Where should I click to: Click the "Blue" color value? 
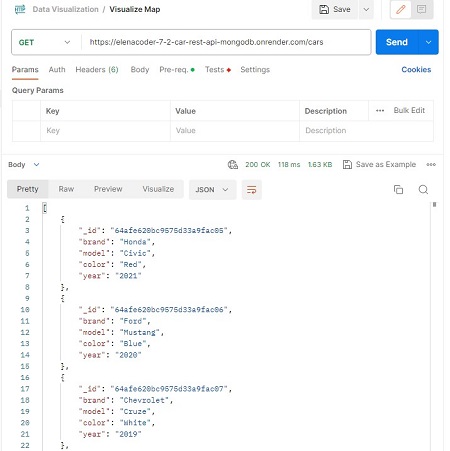tap(133, 343)
